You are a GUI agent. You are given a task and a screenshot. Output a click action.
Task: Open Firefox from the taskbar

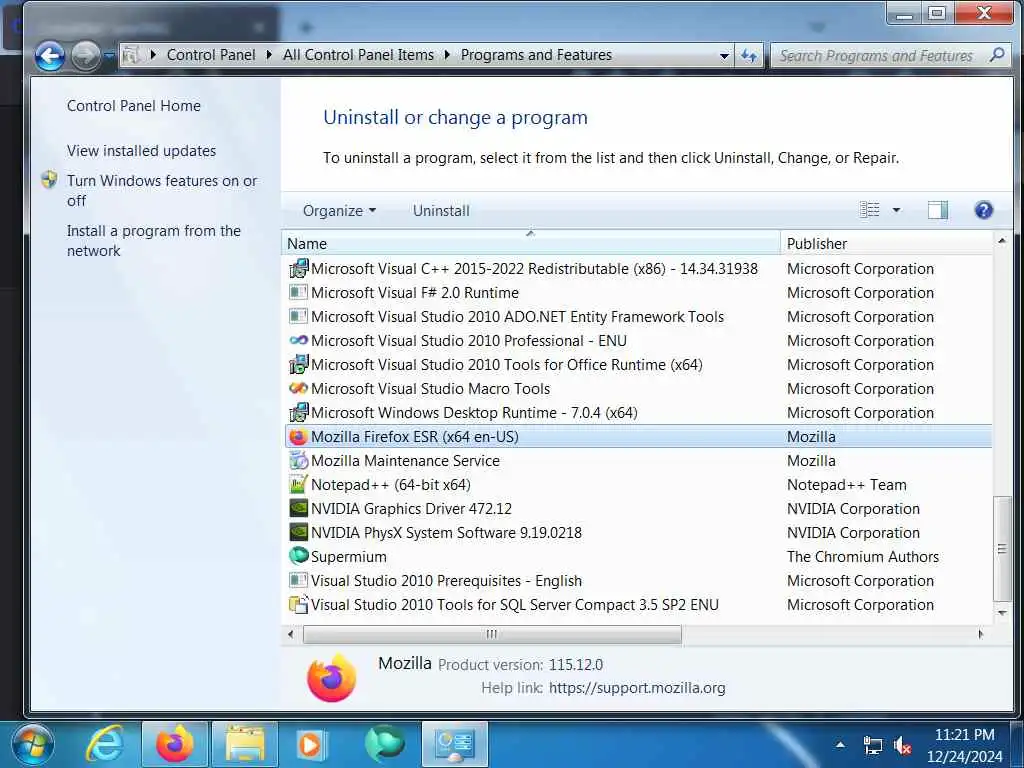(174, 744)
